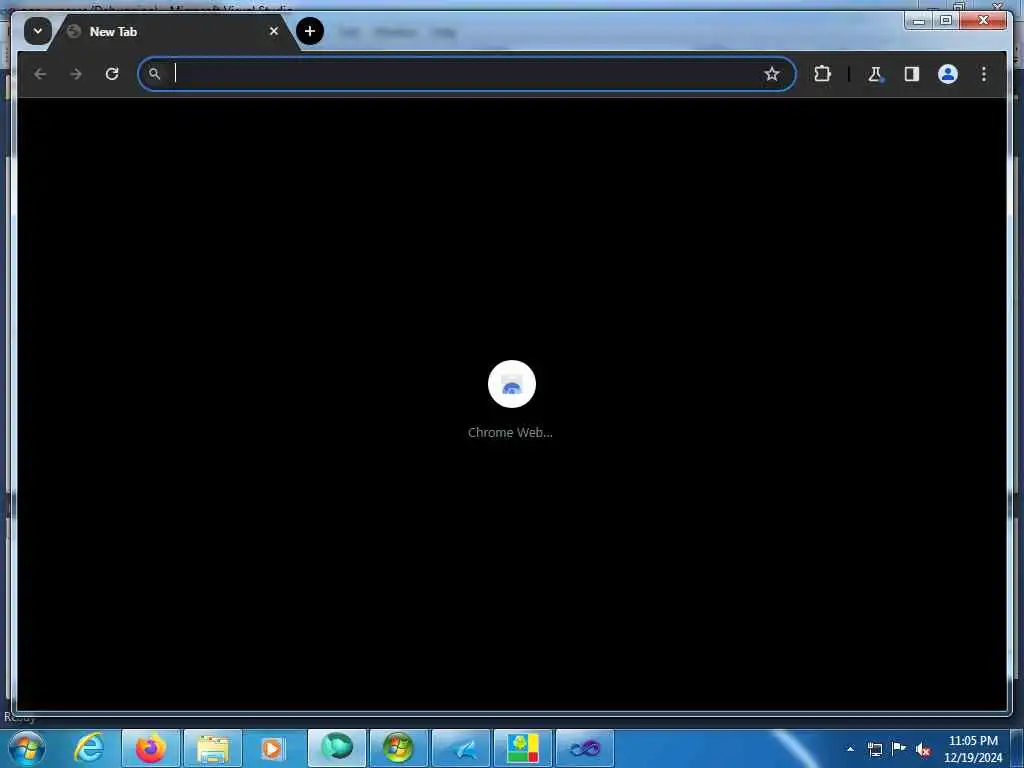1024x768 pixels.
Task: Switch to Visual Studio from taskbar
Action: [585, 748]
